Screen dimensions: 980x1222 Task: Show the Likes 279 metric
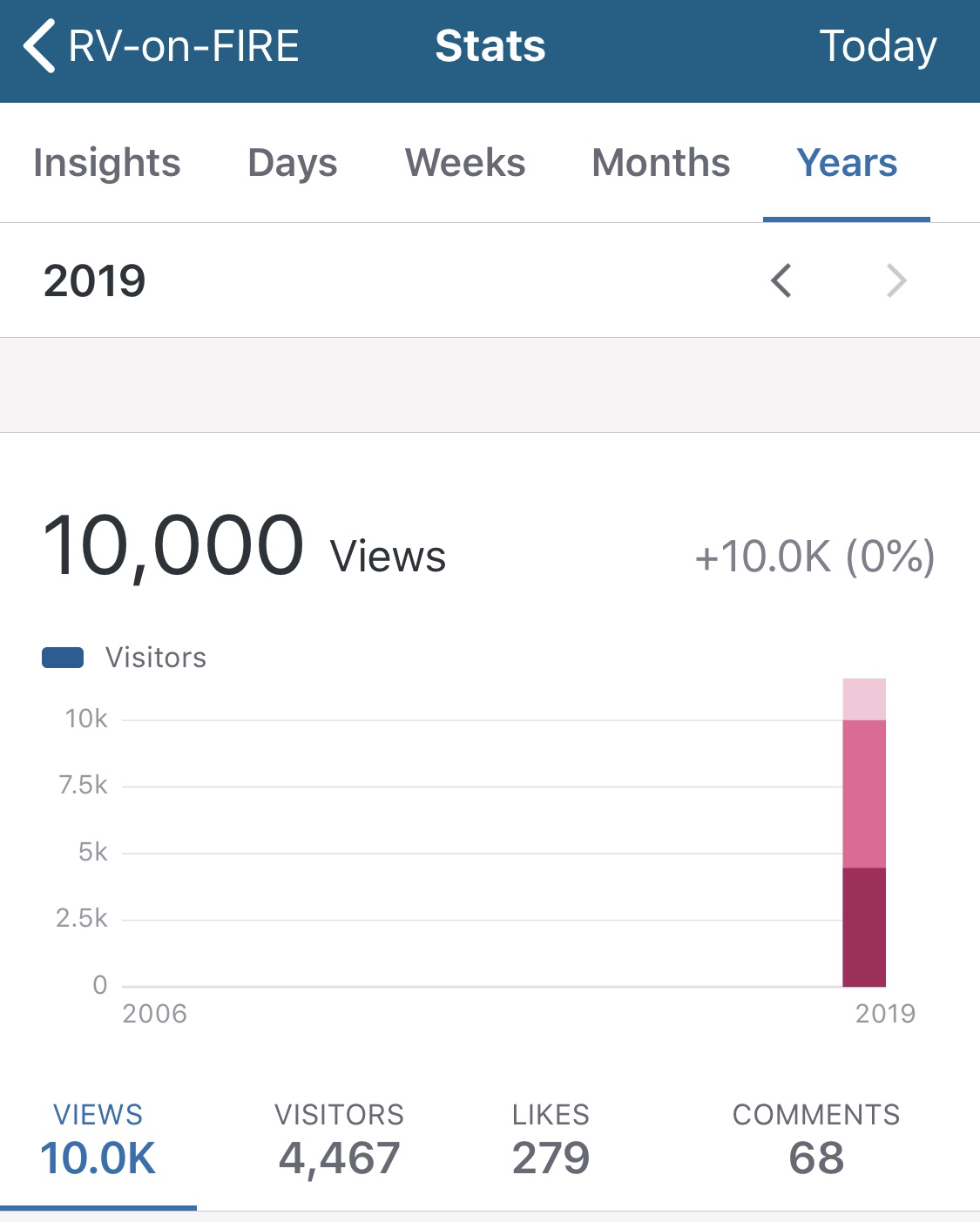click(x=551, y=1140)
